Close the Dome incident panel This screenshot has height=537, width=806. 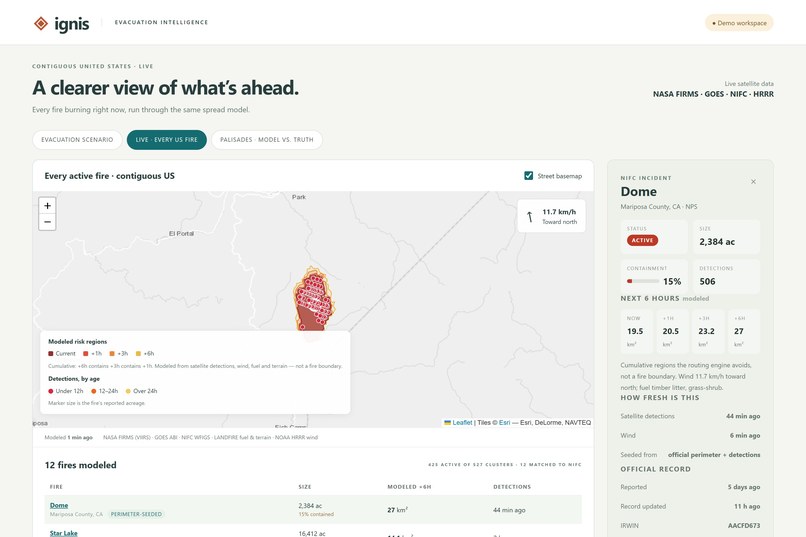click(753, 181)
